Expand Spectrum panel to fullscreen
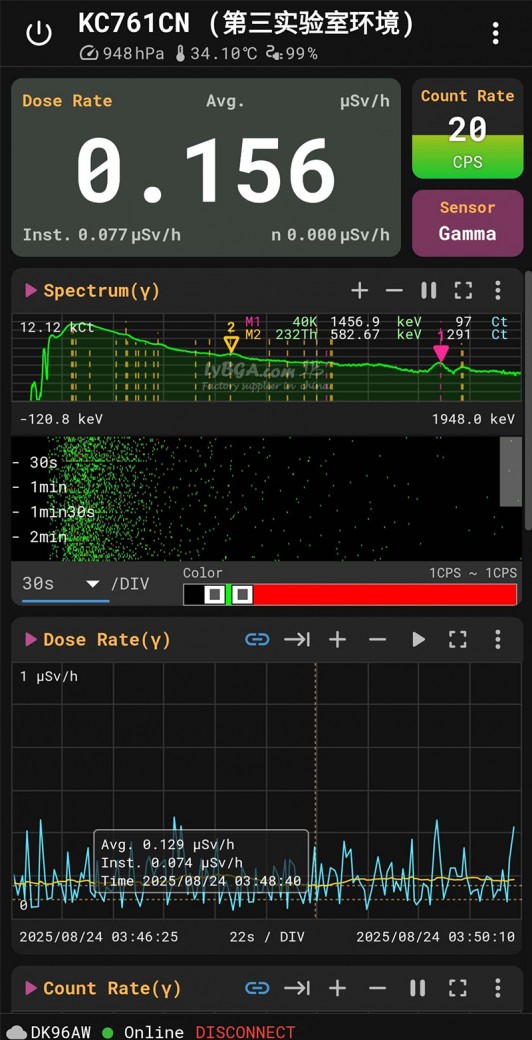The image size is (532, 1040). [463, 290]
